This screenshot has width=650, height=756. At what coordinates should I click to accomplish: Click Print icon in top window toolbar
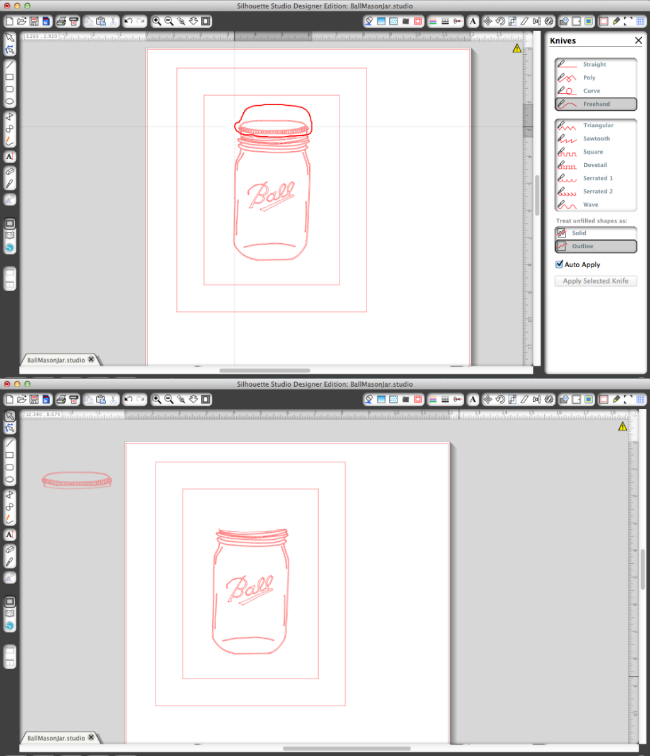click(61, 21)
